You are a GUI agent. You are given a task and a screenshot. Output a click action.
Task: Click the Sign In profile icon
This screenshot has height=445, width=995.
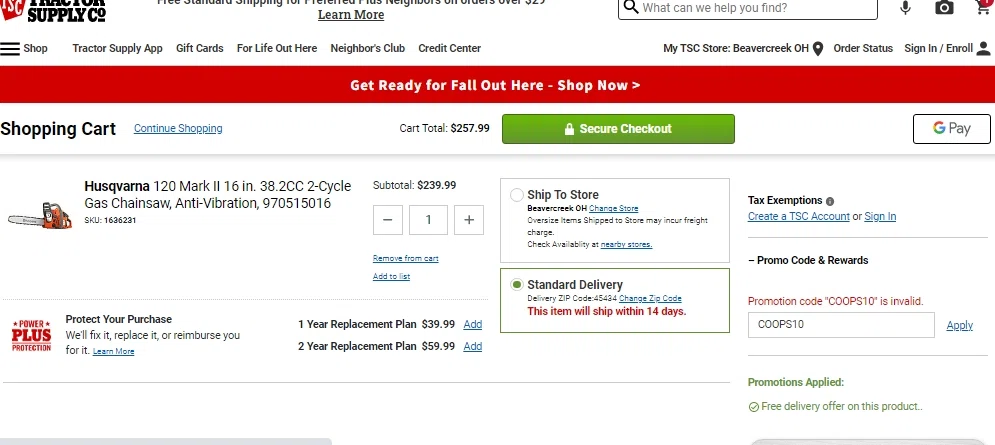point(983,48)
